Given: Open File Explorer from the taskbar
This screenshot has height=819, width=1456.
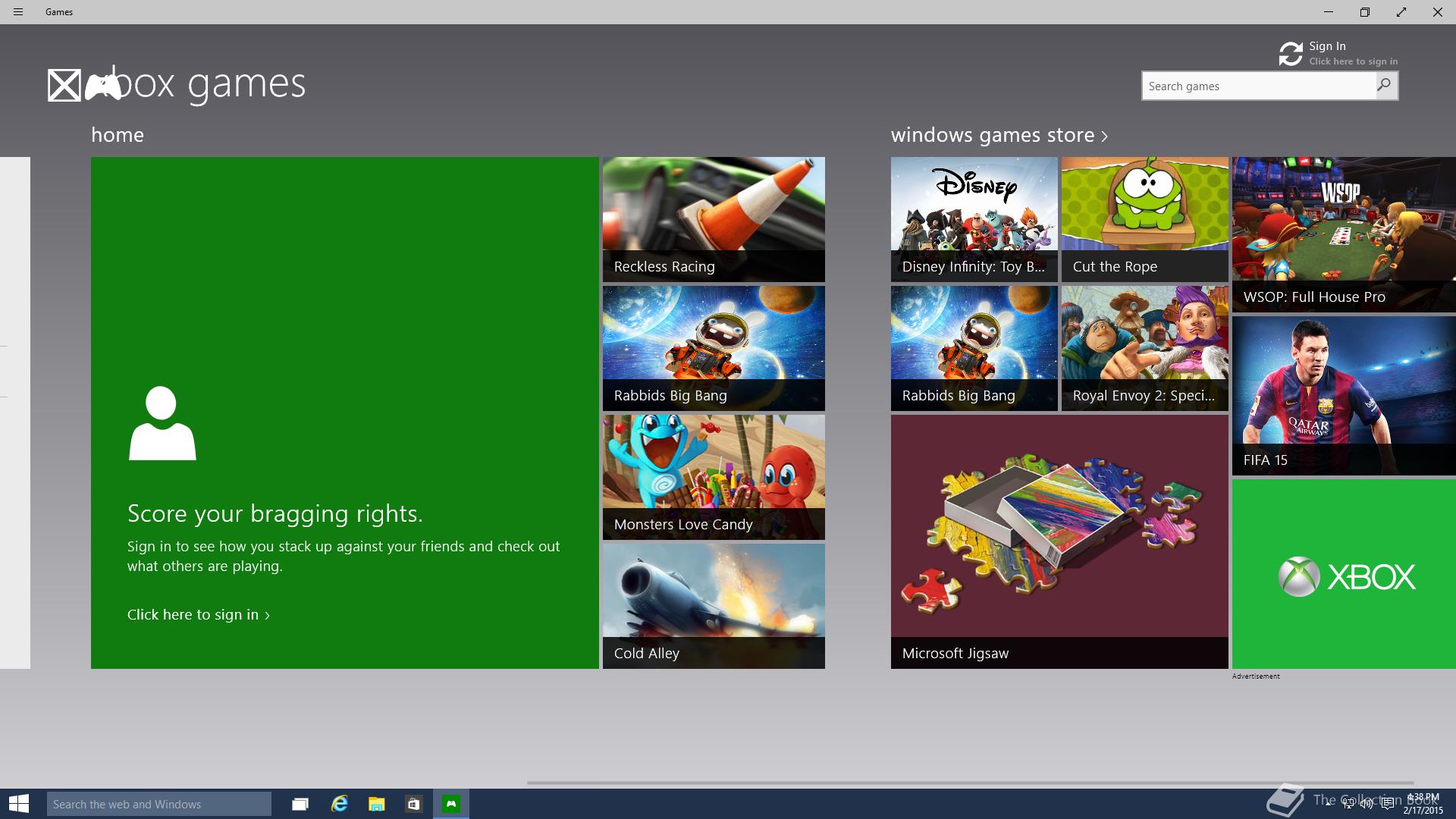Looking at the screenshot, I should click(377, 804).
